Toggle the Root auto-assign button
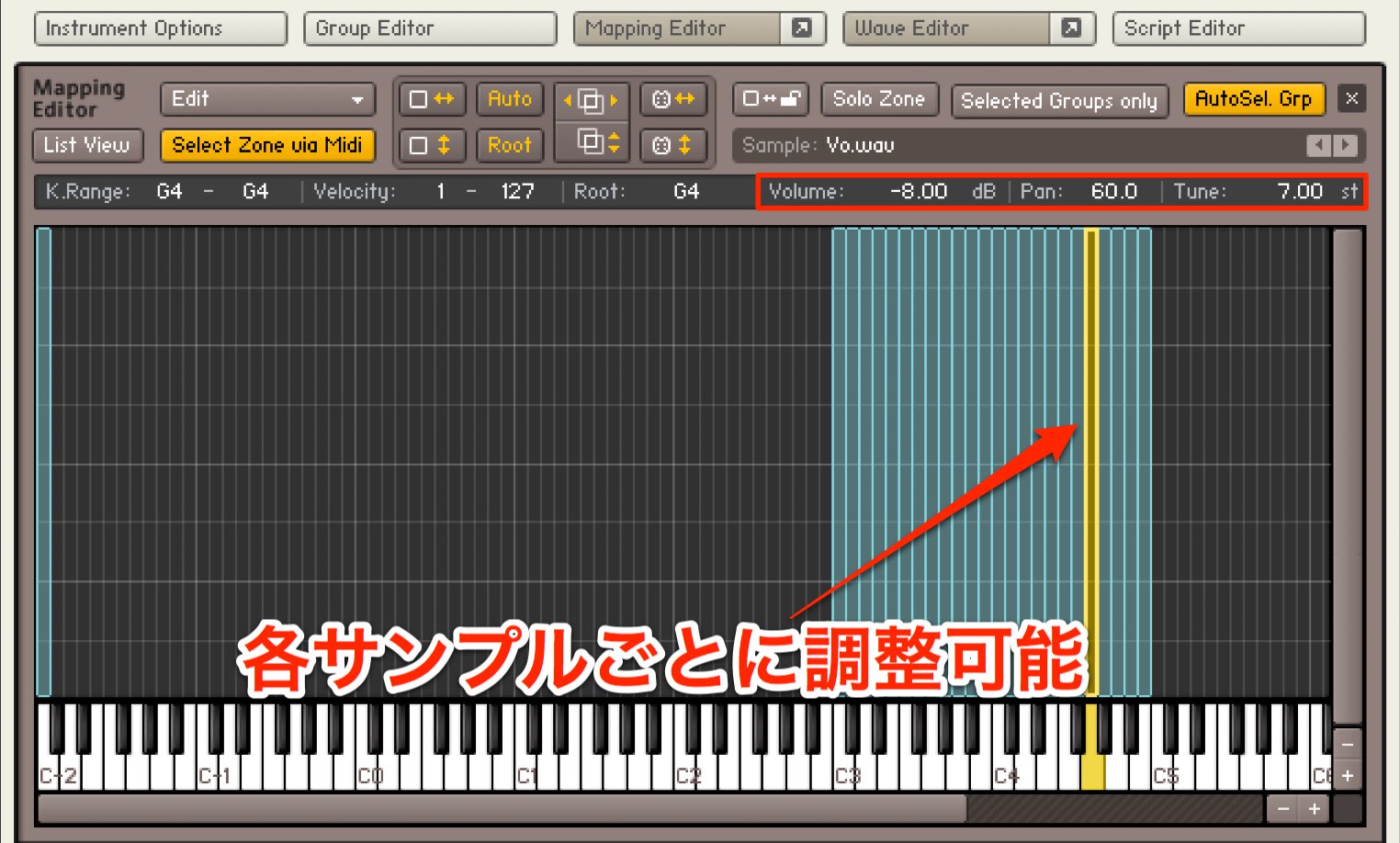Image resolution: width=1400 pixels, height=843 pixels. (510, 145)
